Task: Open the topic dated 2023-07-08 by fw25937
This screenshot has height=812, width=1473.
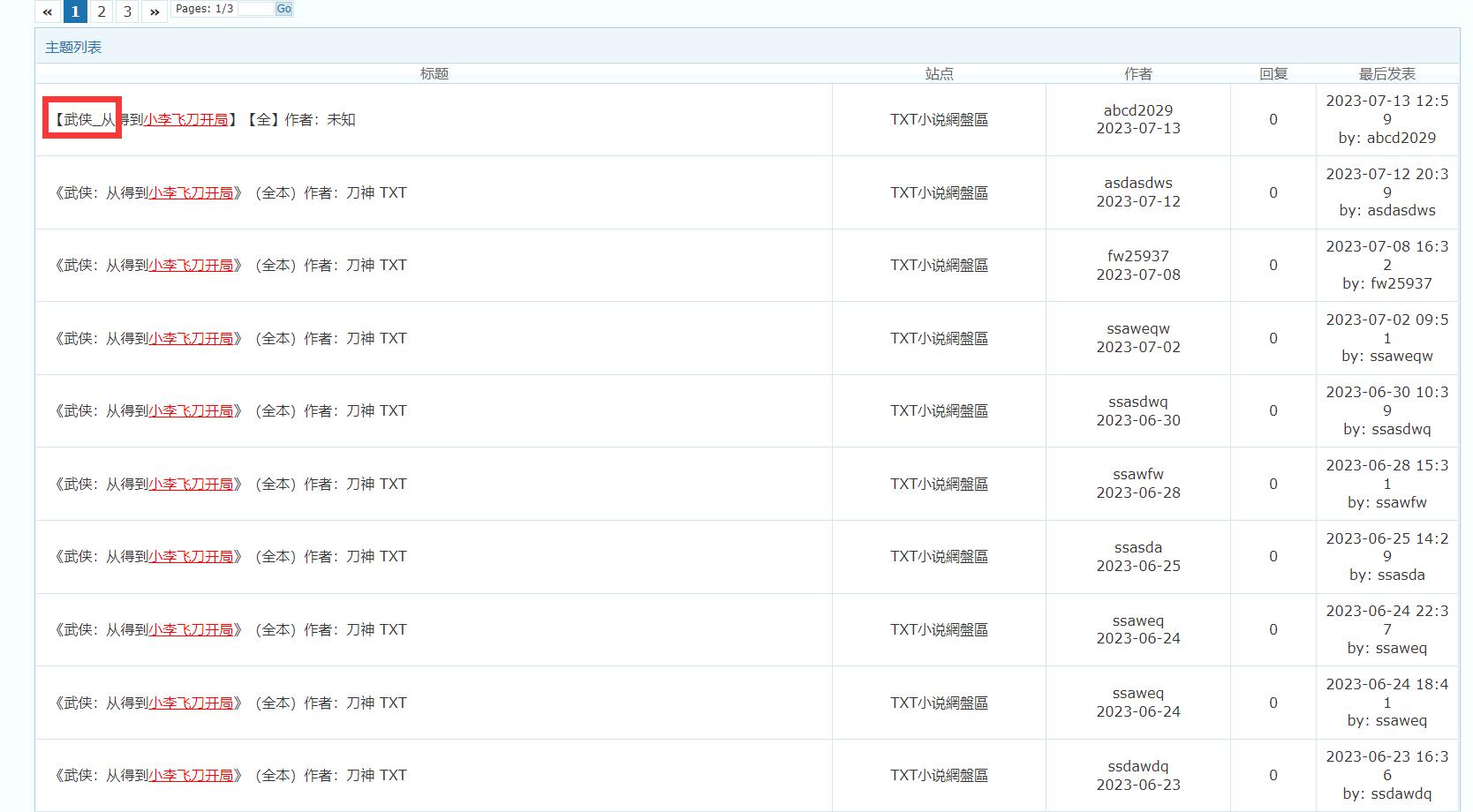Action: (x=230, y=265)
